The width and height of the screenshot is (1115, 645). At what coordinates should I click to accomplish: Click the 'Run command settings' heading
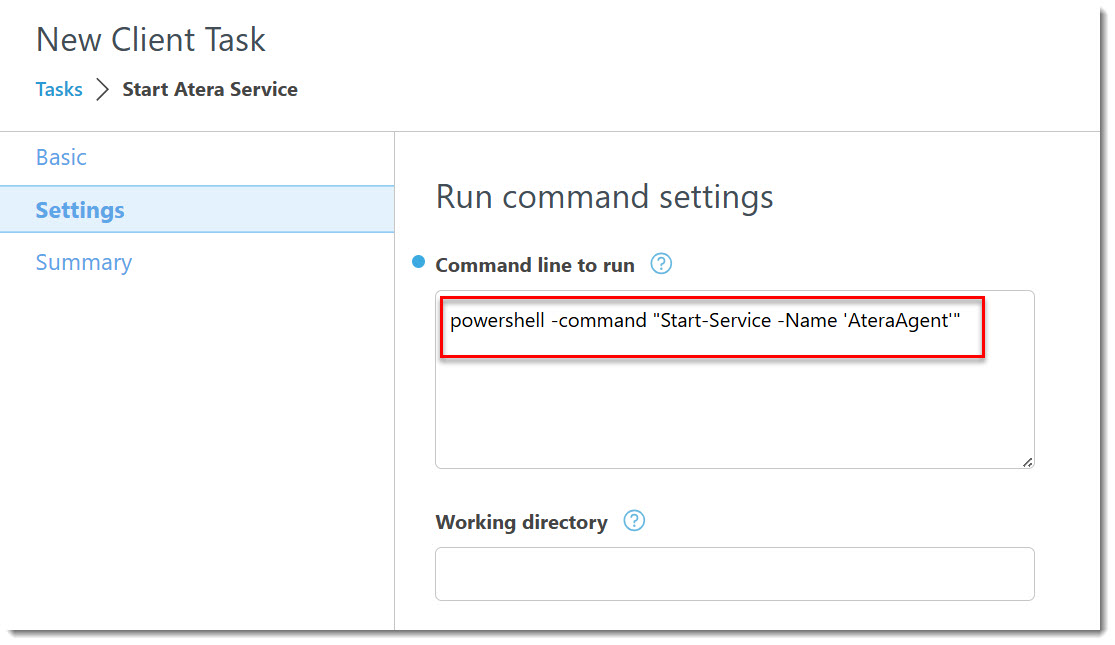coord(604,197)
